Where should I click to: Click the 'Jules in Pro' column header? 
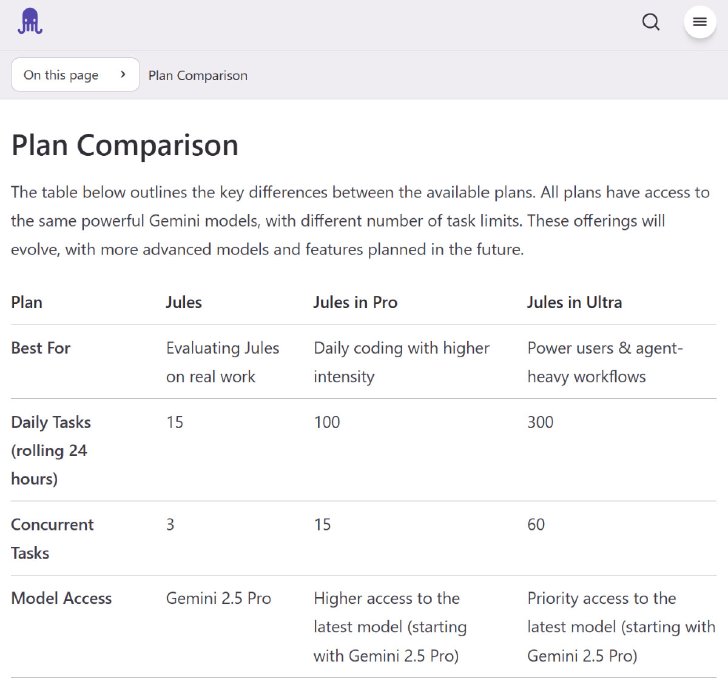(x=355, y=302)
